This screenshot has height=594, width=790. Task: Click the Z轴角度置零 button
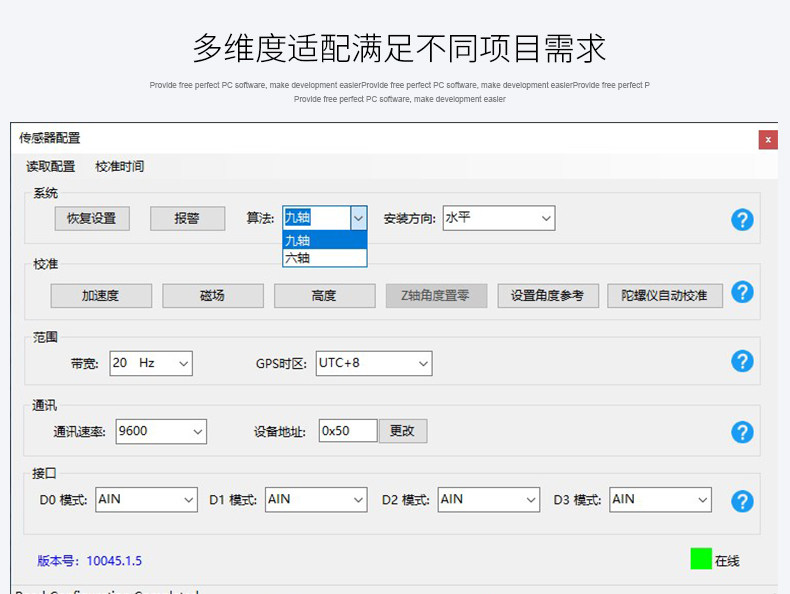tap(436, 296)
